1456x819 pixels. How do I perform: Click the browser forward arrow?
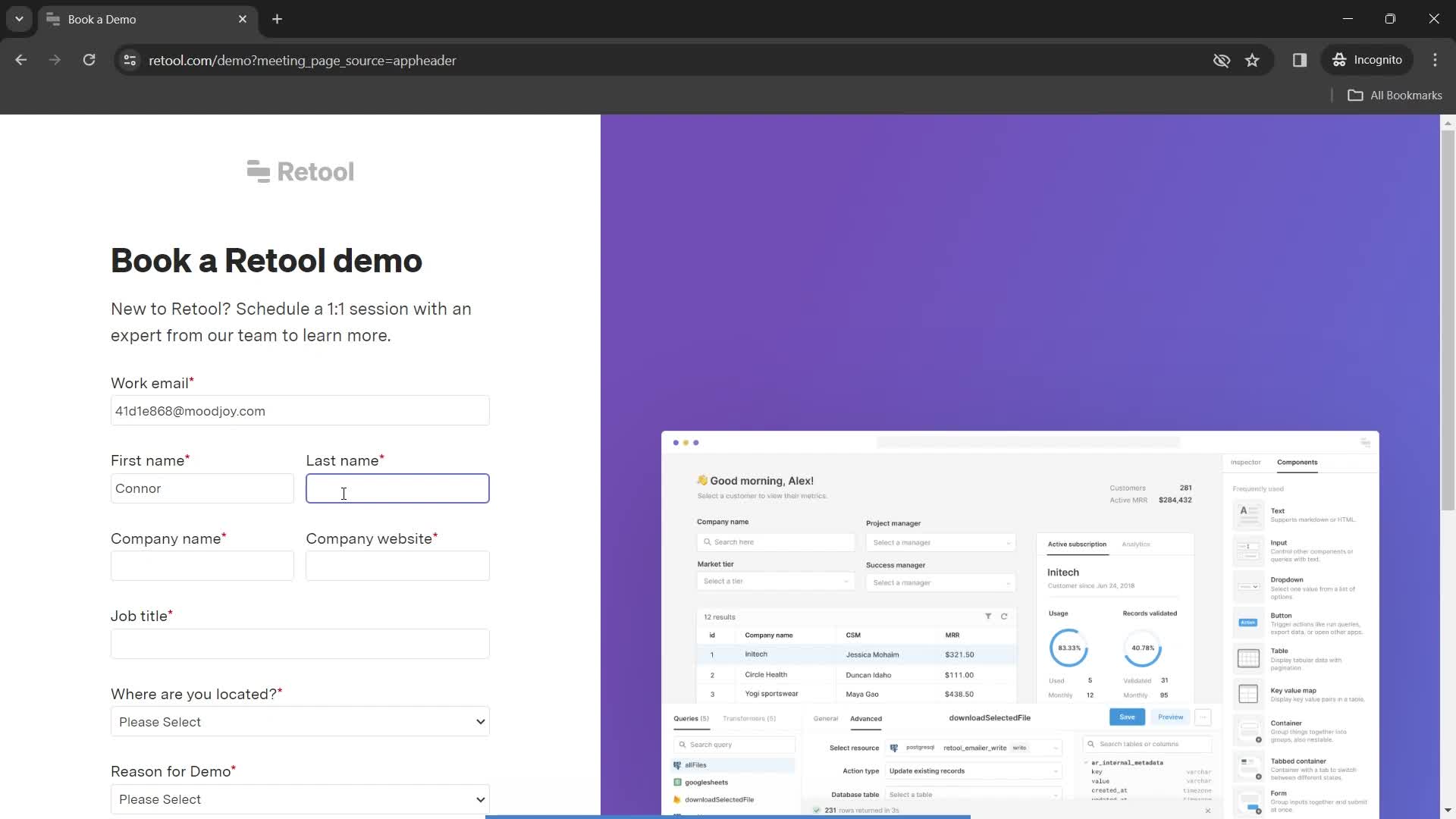point(55,60)
